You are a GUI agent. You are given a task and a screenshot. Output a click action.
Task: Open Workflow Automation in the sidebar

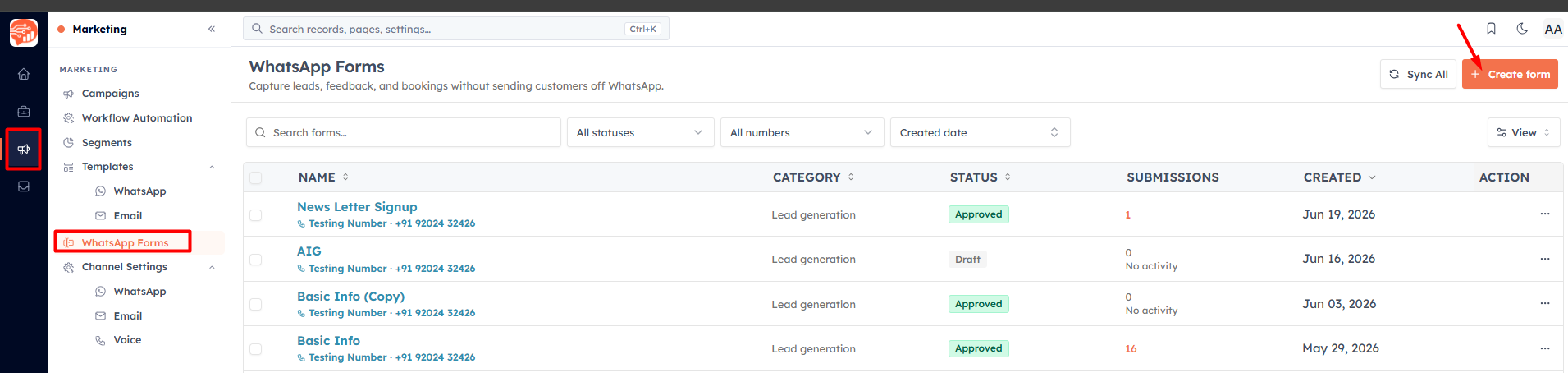click(x=137, y=118)
